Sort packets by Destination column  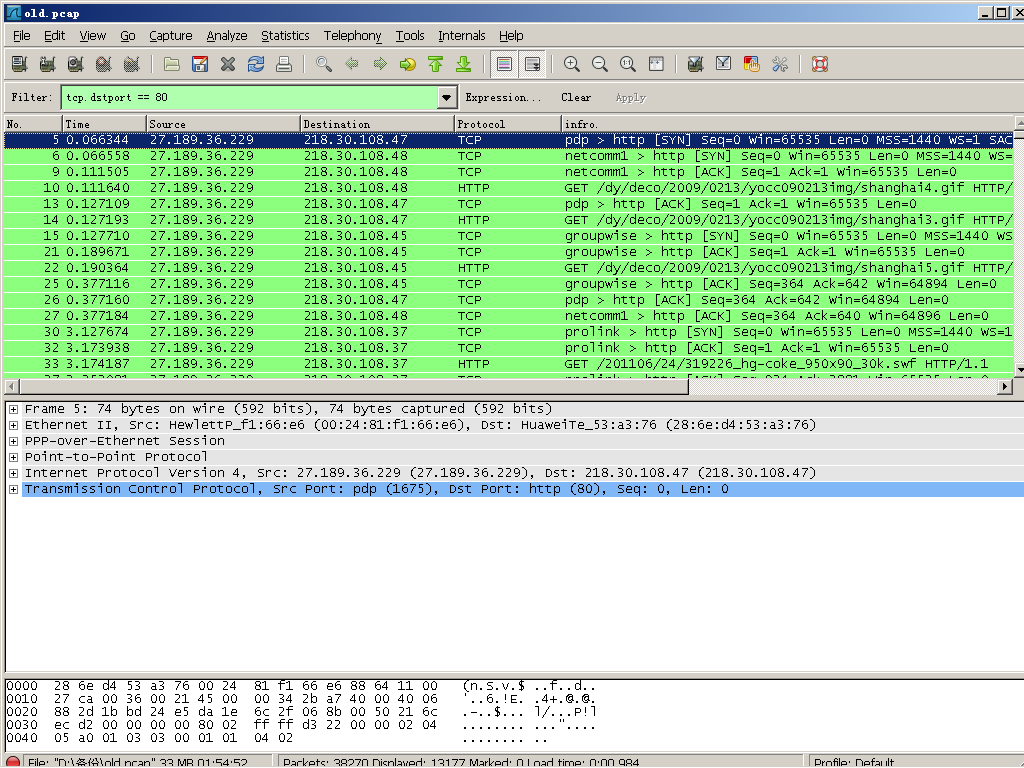377,123
